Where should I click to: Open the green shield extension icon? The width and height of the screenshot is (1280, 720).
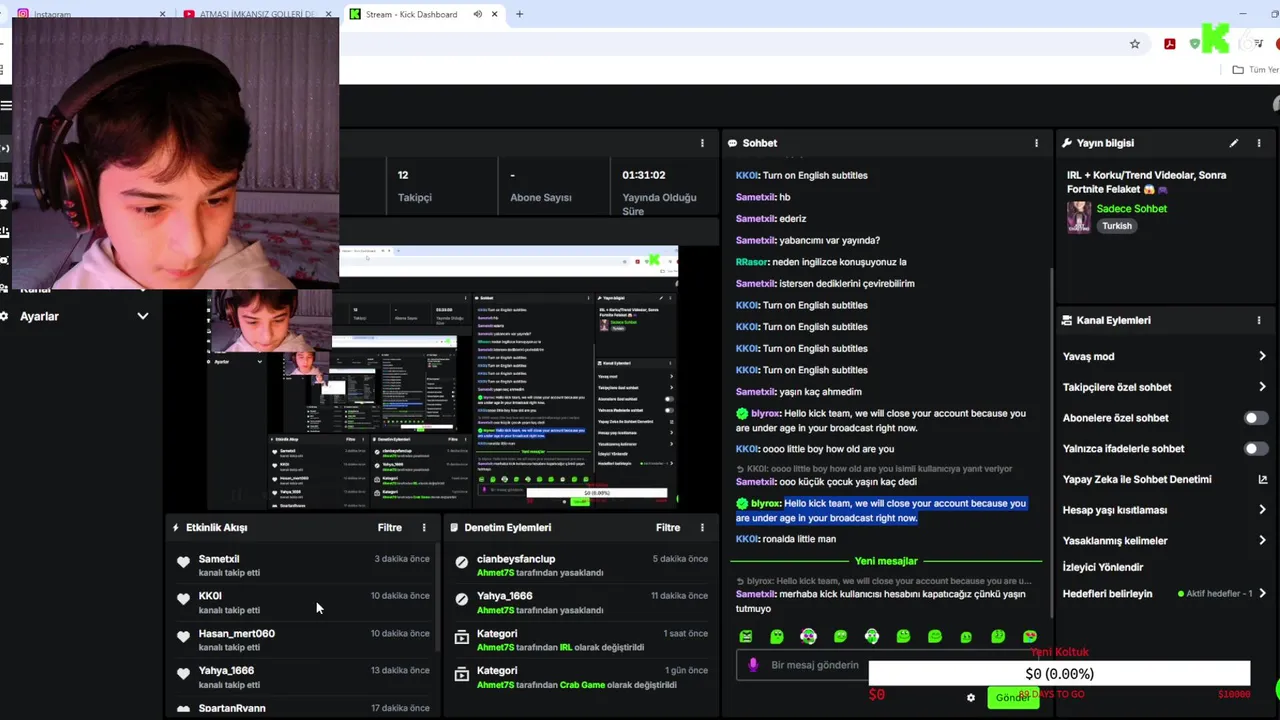coord(1194,44)
